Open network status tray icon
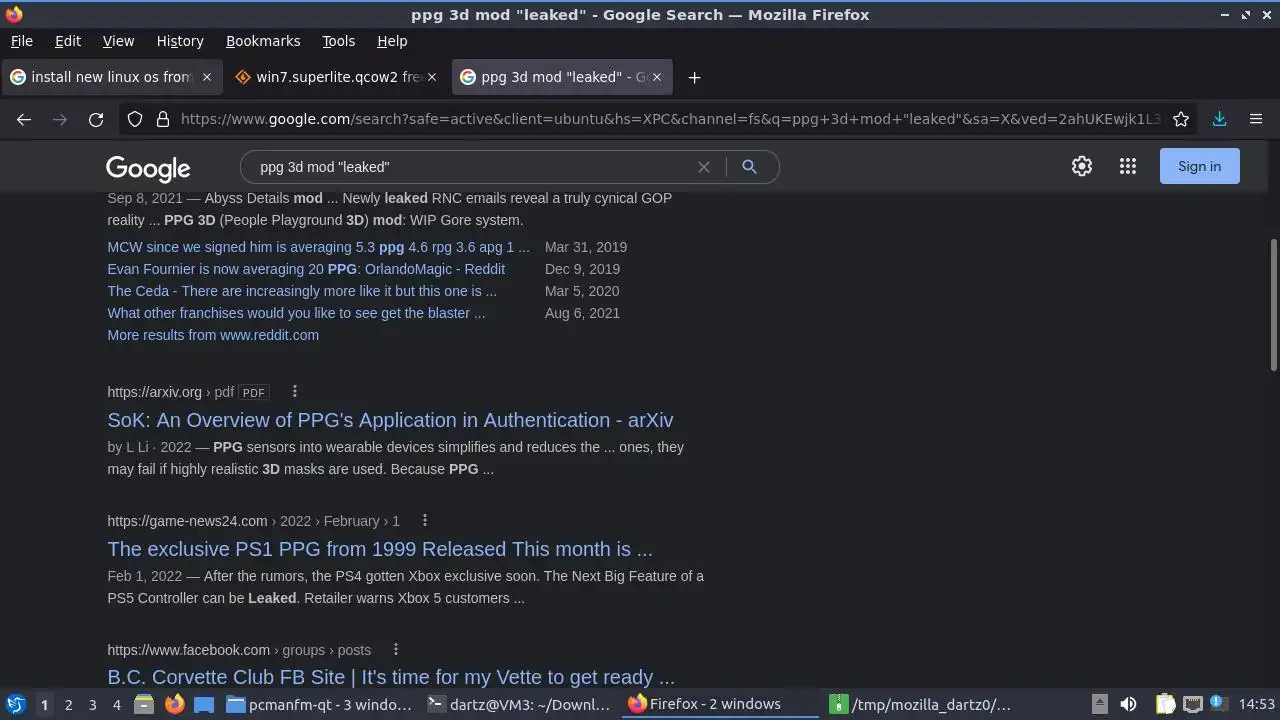The width and height of the screenshot is (1280, 720). 1192,704
